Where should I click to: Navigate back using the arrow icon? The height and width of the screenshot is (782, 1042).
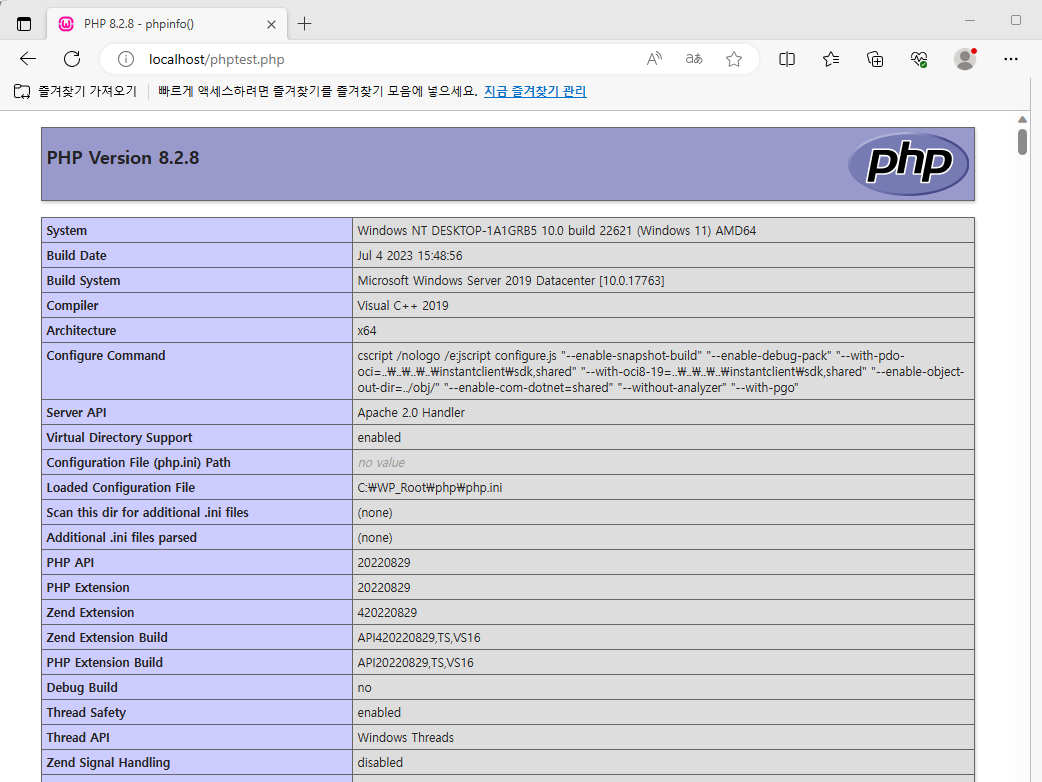(x=27, y=59)
